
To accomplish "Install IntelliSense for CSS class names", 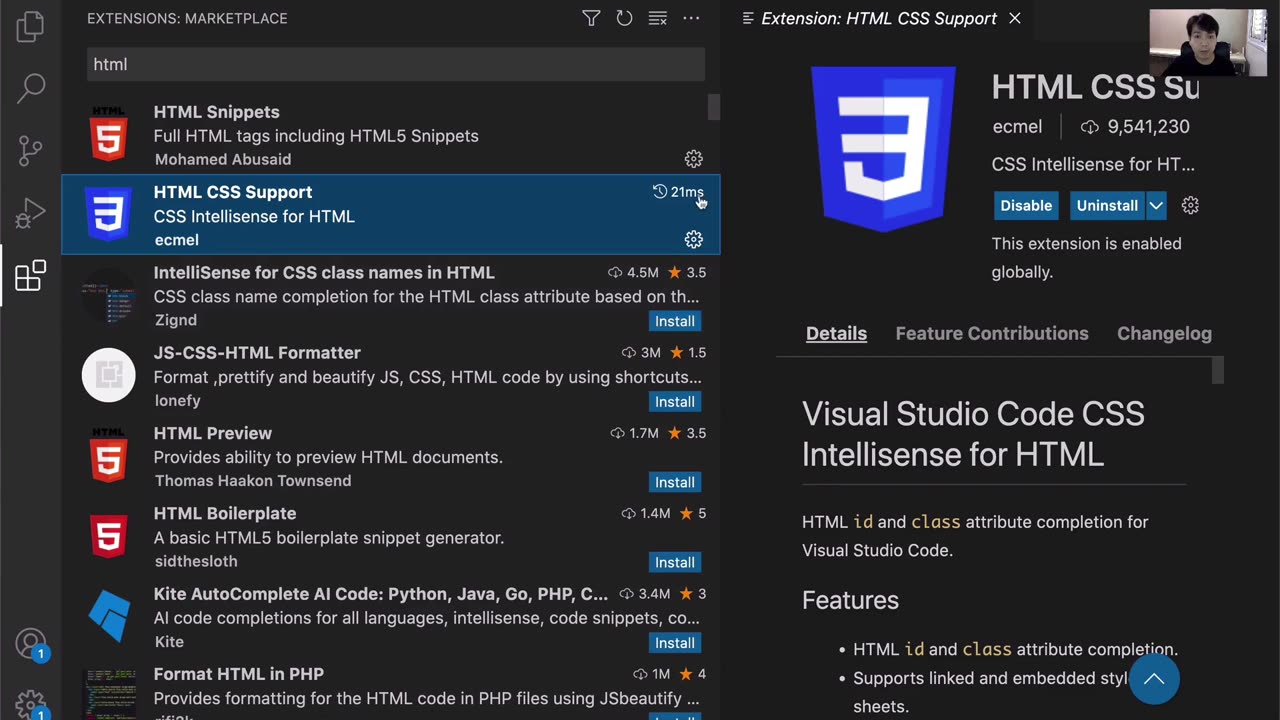I will point(675,321).
